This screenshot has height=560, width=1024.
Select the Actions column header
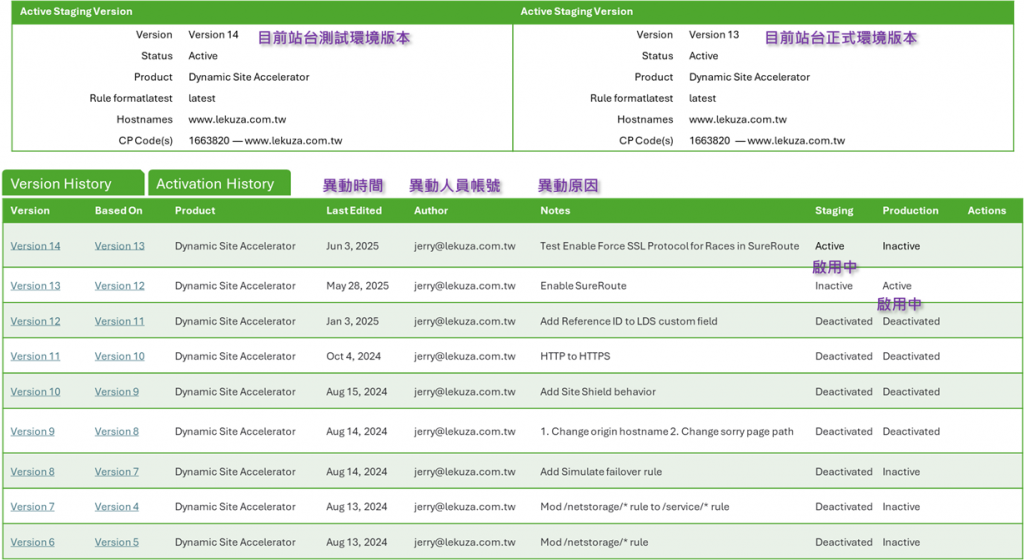pyautogui.click(x=987, y=211)
